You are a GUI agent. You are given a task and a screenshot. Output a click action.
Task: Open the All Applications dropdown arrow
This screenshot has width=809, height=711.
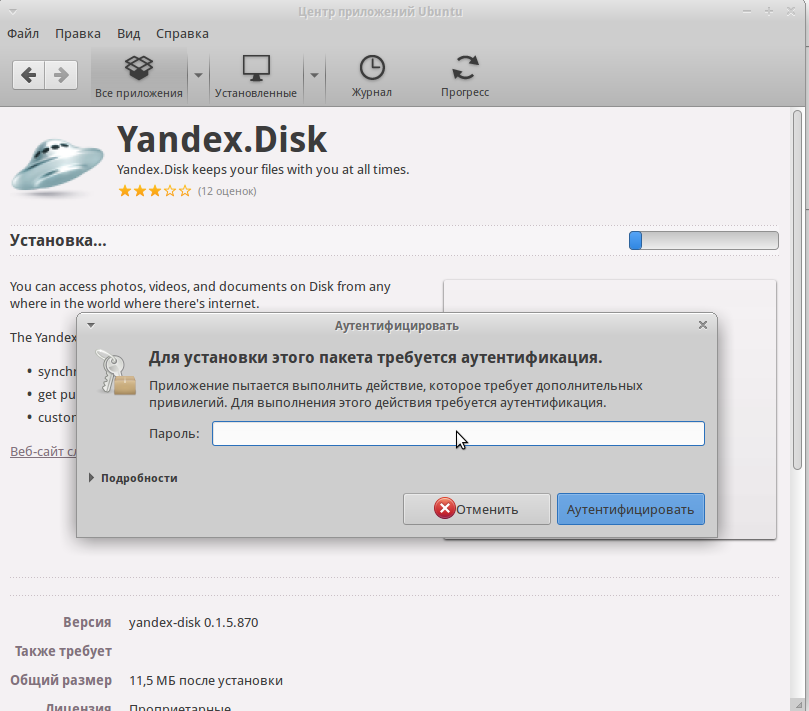pos(198,76)
